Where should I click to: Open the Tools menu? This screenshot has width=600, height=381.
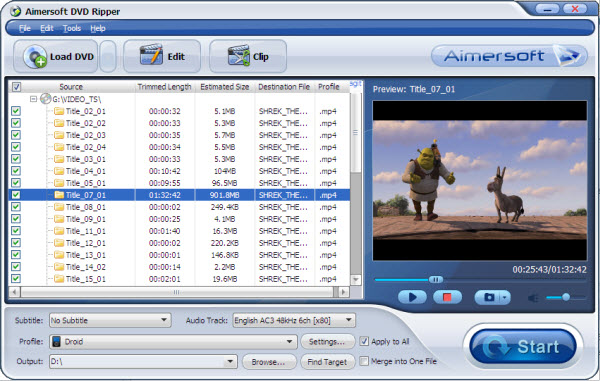tap(72, 28)
